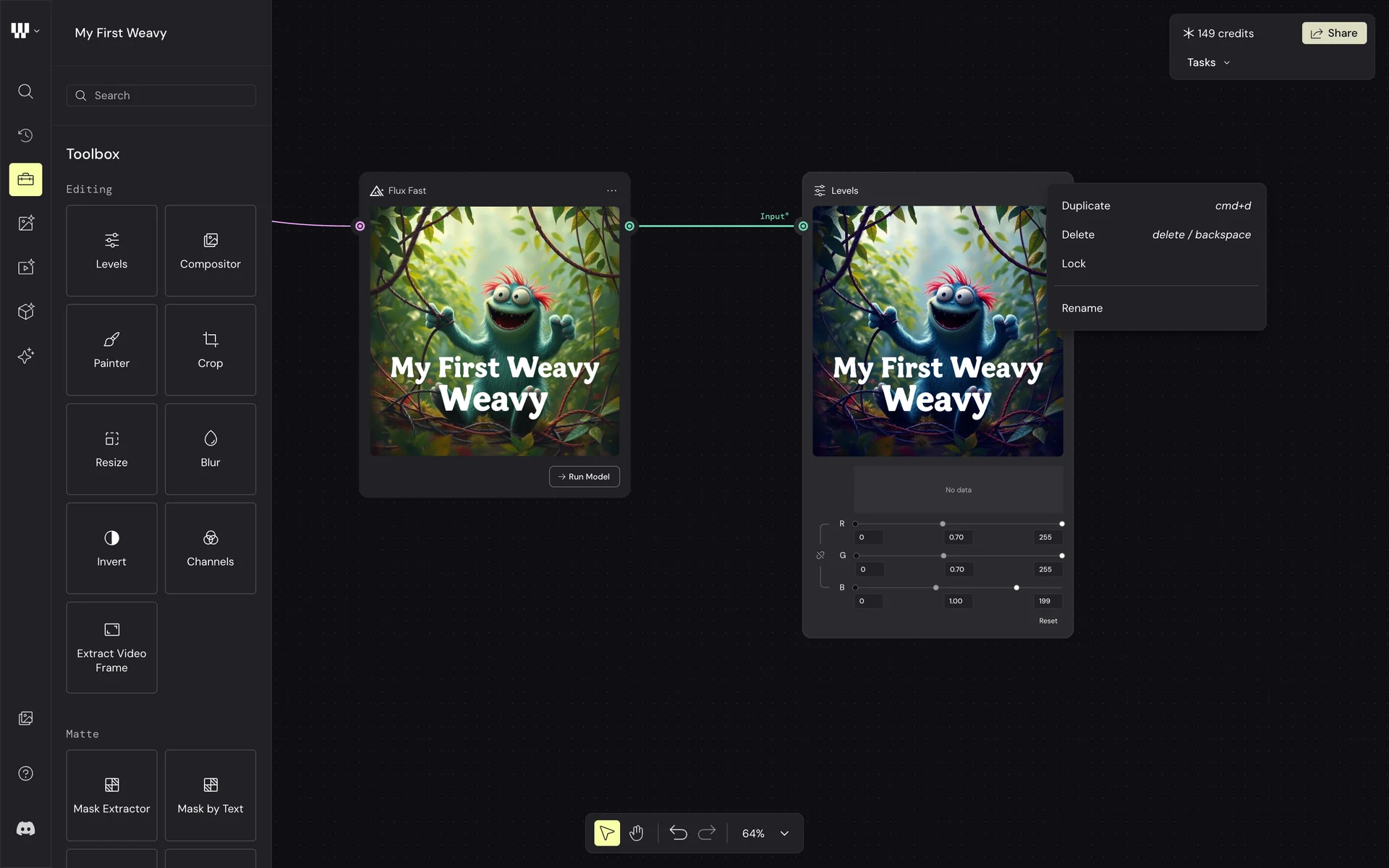Select the Toolbox briefcase sidebar icon
The width and height of the screenshot is (1389, 868).
point(25,179)
